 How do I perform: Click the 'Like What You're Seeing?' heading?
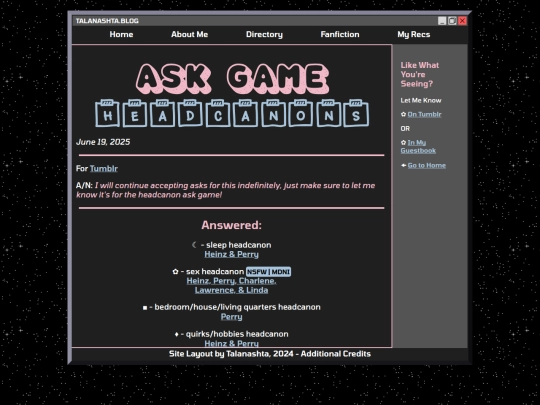419,74
